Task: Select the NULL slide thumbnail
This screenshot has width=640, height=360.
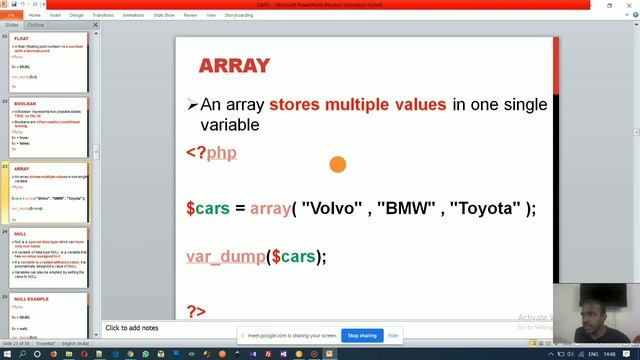Action: 48,258
